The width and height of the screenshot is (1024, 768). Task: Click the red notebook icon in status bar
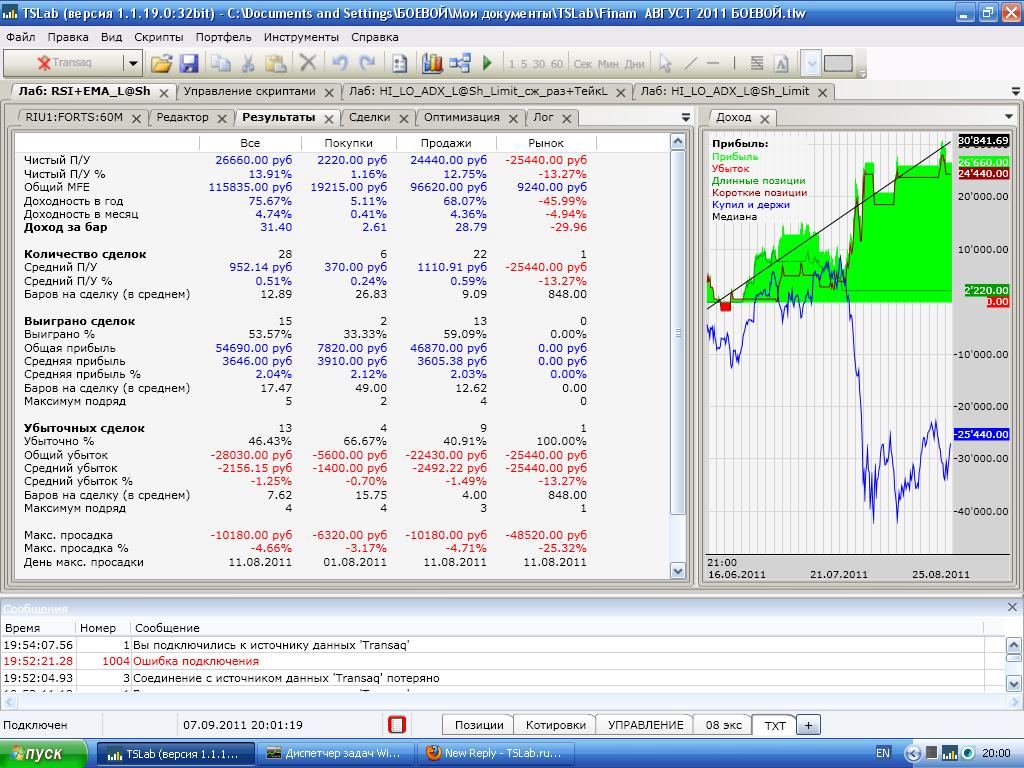pos(397,725)
